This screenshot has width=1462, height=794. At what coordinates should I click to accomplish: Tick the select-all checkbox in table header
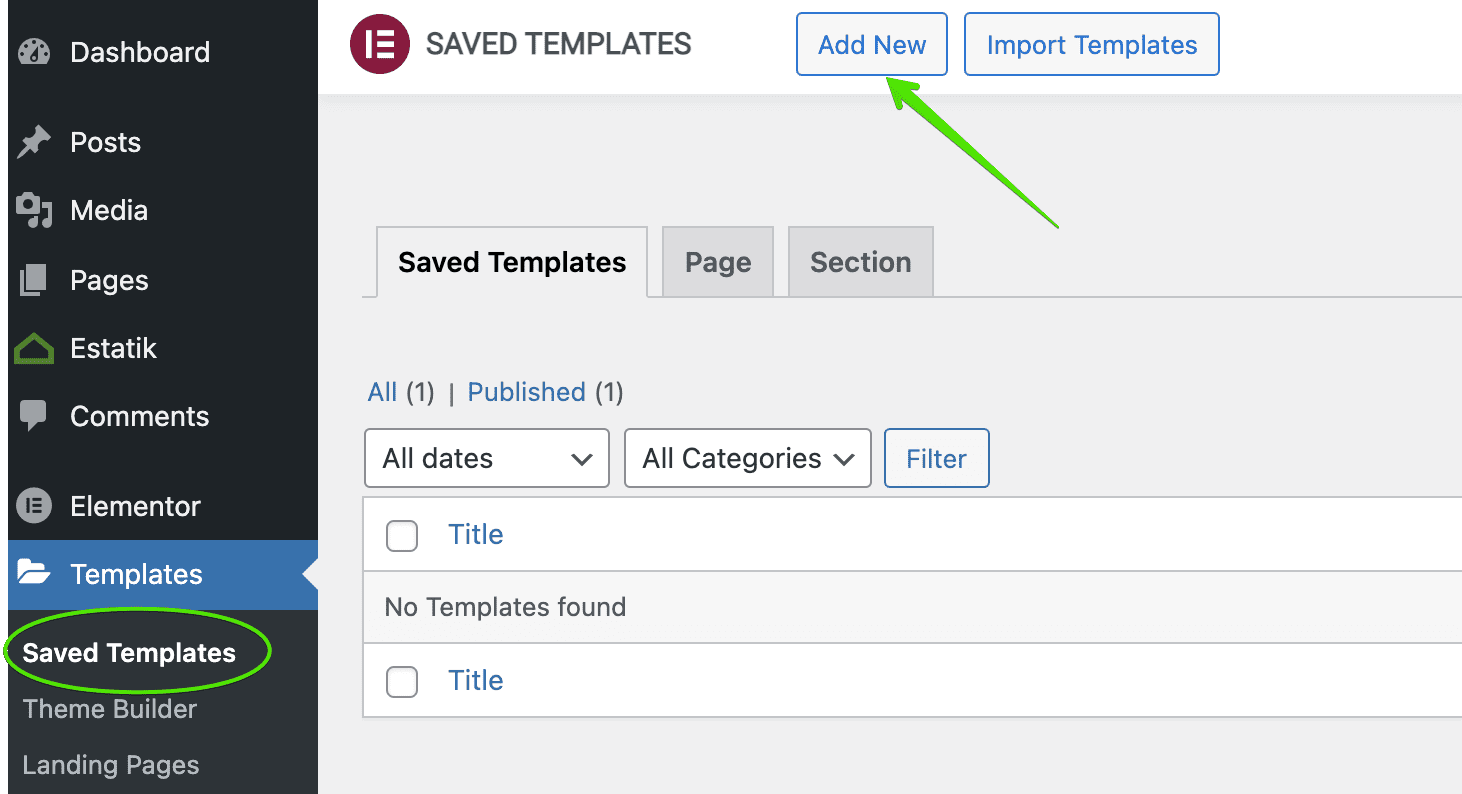402,536
